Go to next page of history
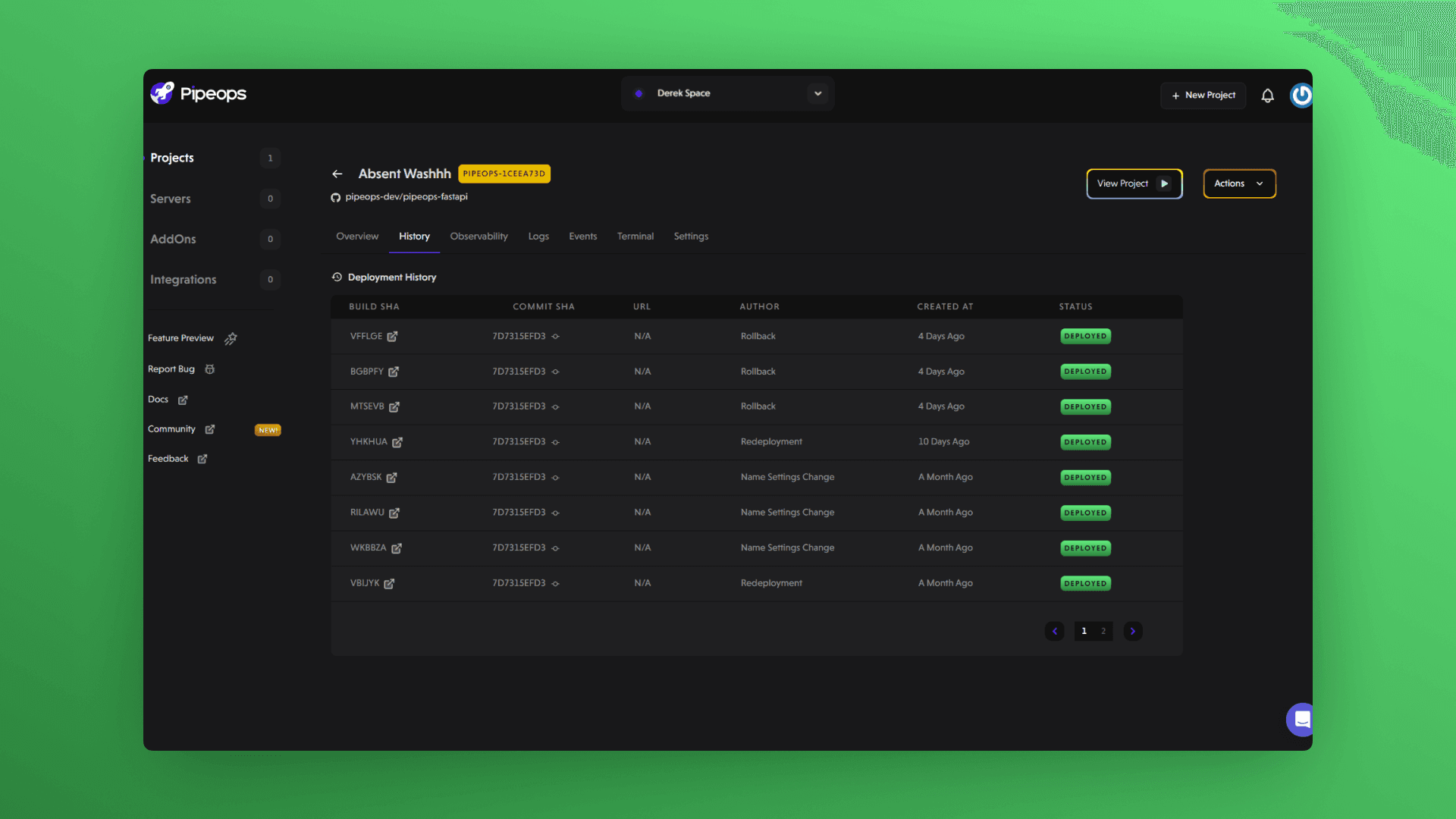This screenshot has width=1456, height=819. 1133,631
